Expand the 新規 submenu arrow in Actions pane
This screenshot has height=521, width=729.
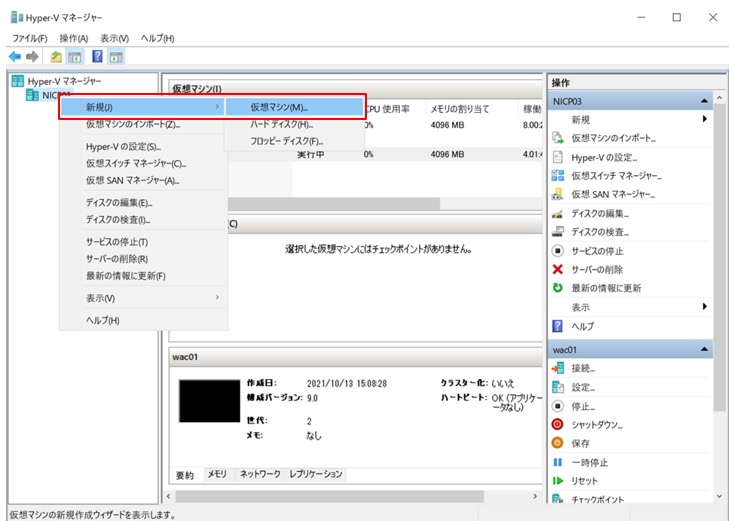(x=704, y=119)
